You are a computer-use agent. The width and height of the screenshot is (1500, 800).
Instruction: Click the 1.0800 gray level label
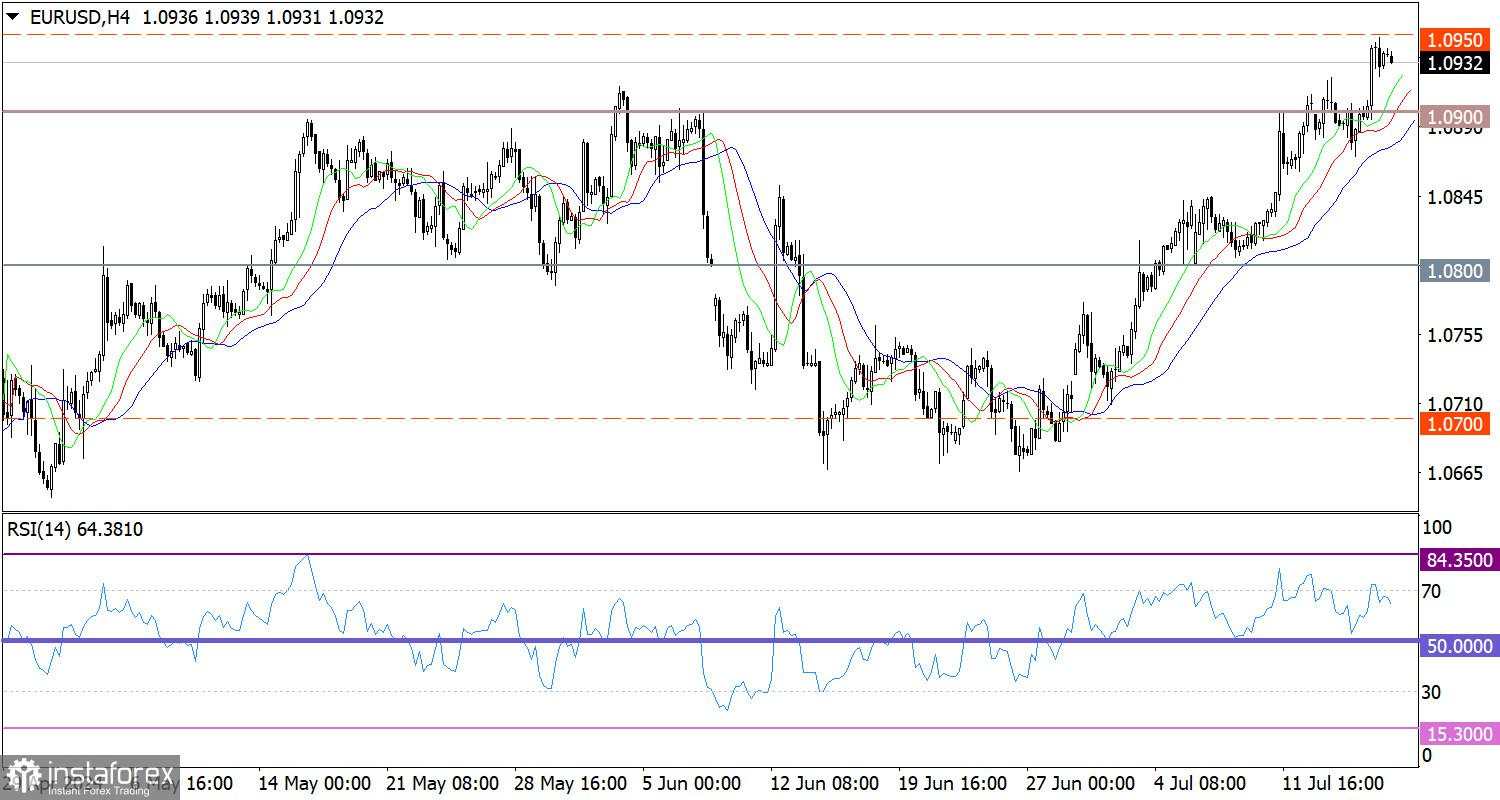(x=1457, y=270)
